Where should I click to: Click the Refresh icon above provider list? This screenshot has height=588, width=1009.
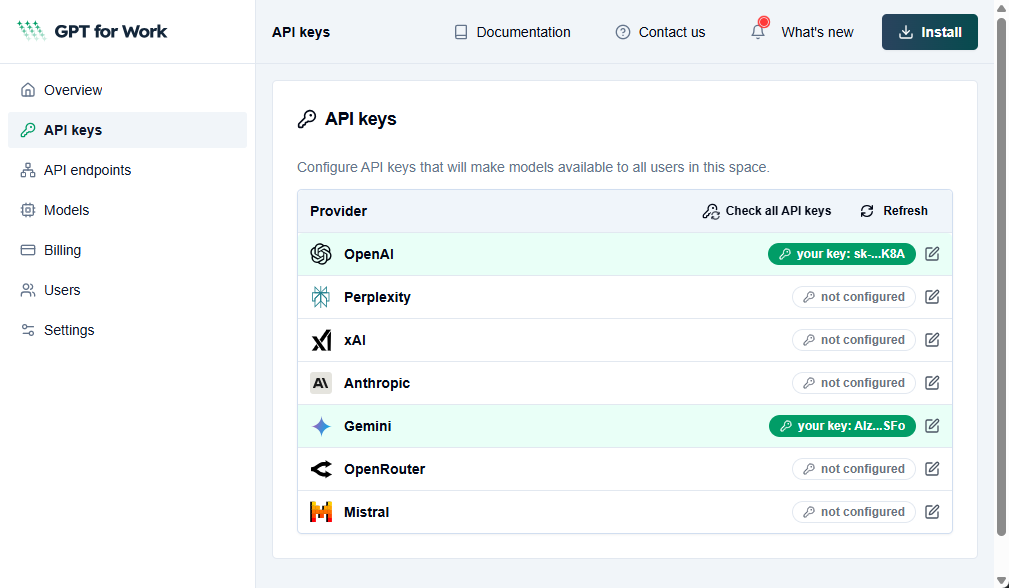[866, 211]
